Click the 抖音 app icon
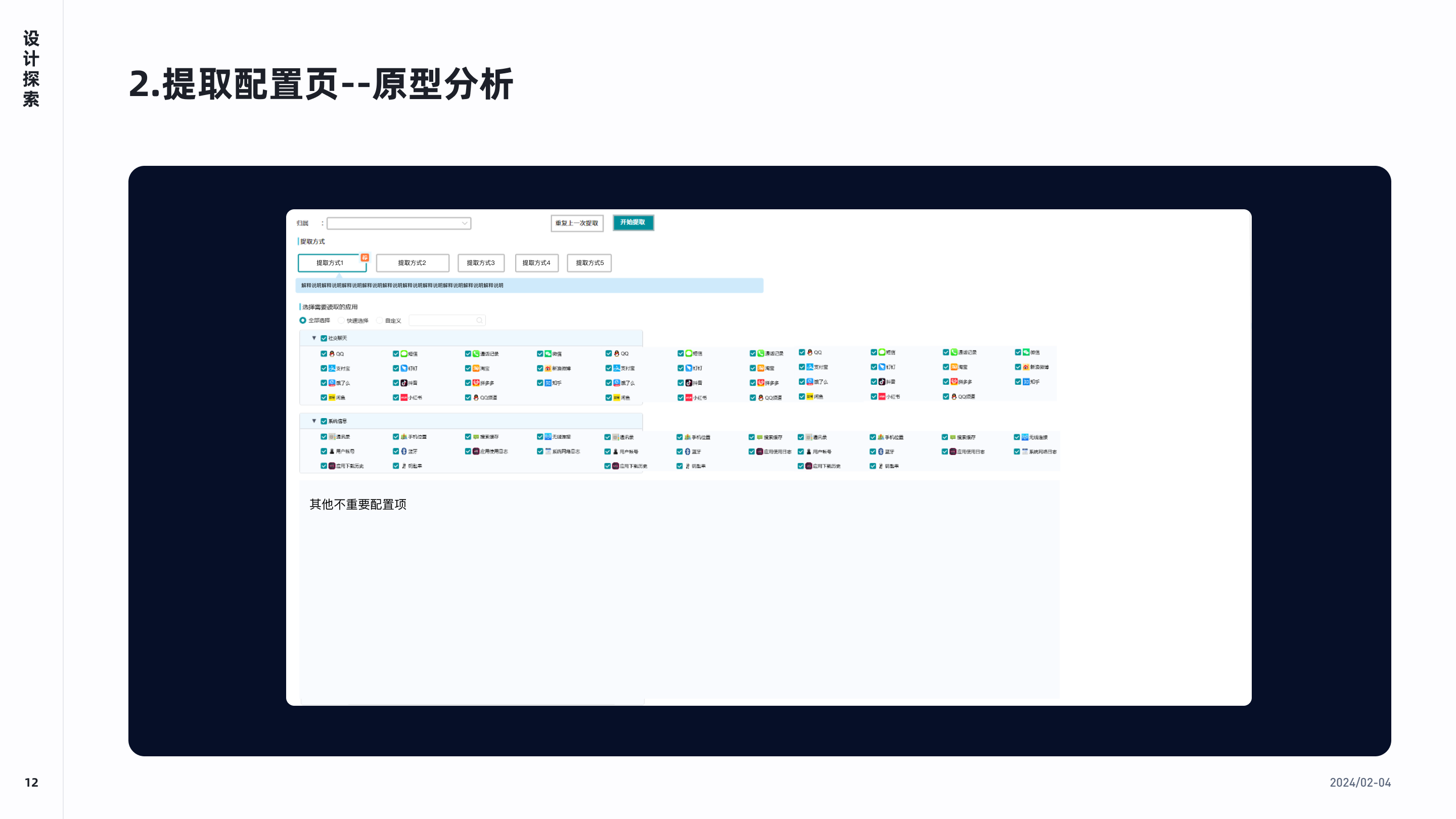 tap(404, 383)
